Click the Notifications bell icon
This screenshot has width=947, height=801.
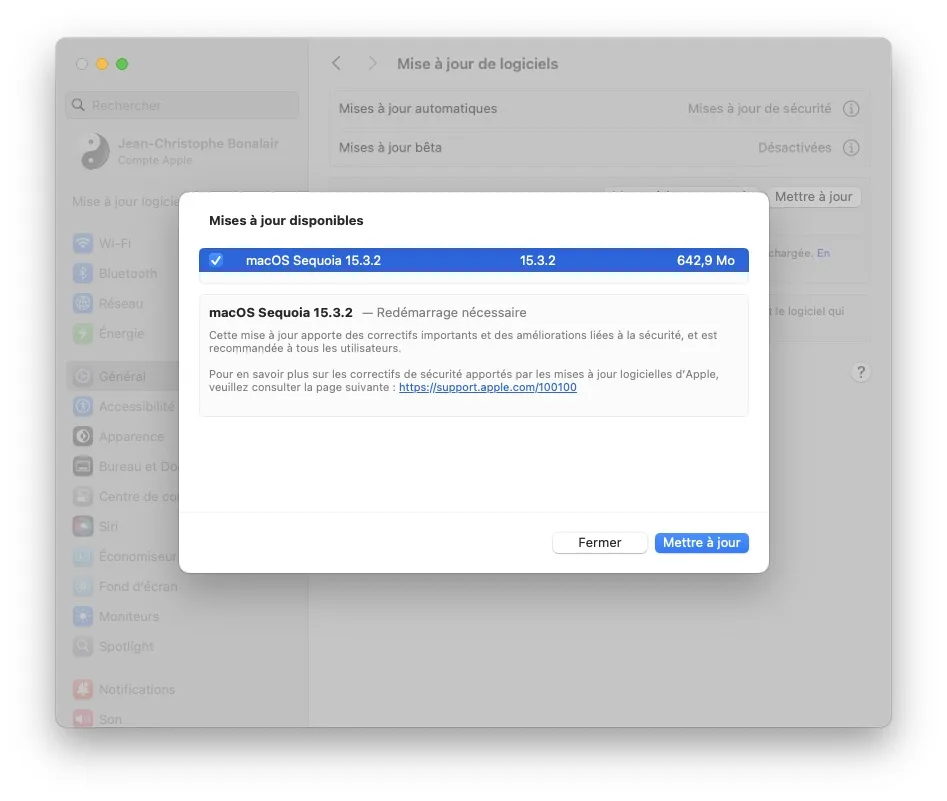pyautogui.click(x=83, y=689)
